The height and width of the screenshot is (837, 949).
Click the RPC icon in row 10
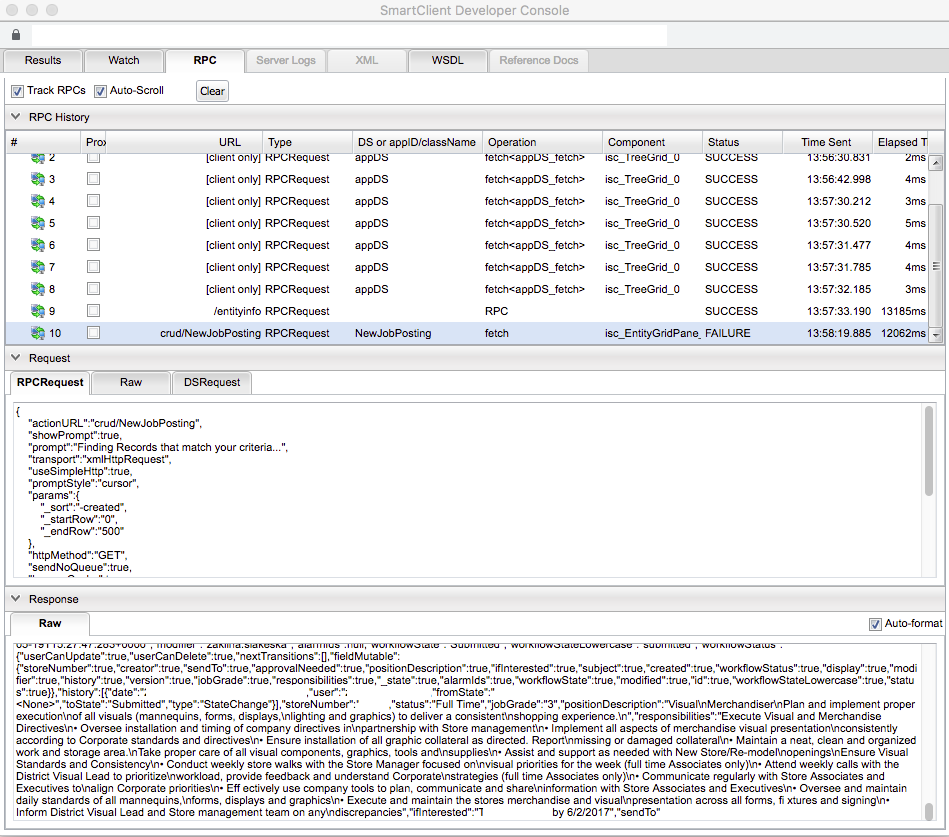pos(38,333)
